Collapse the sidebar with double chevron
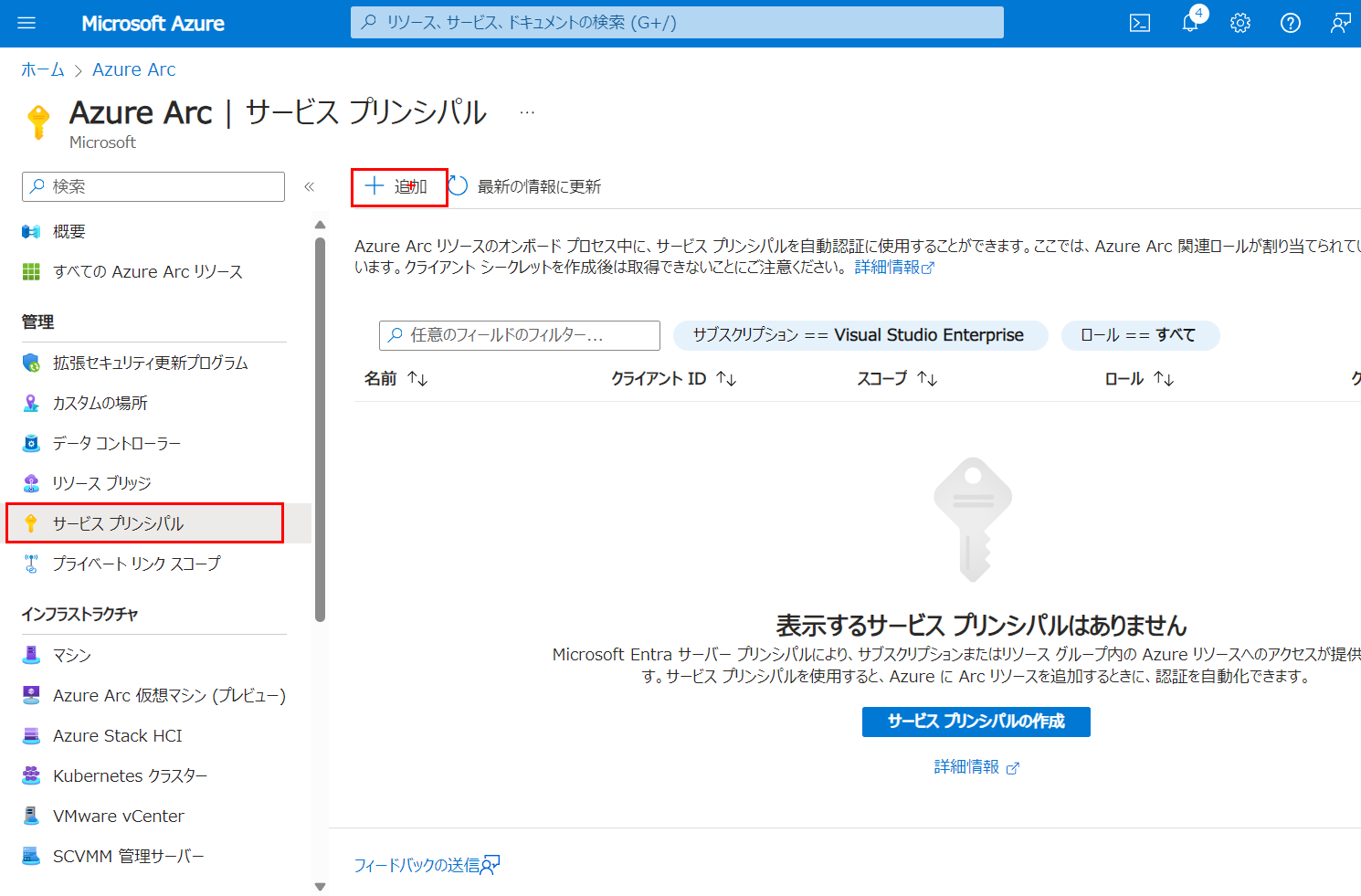This screenshot has width=1361, height=896. (x=309, y=187)
